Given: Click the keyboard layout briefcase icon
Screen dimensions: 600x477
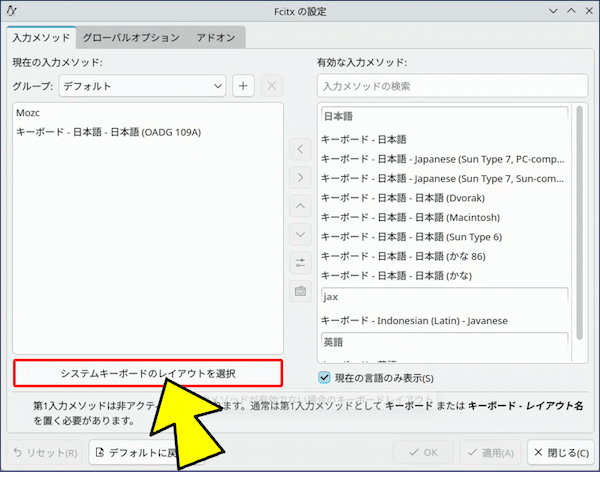Looking at the screenshot, I should [300, 292].
